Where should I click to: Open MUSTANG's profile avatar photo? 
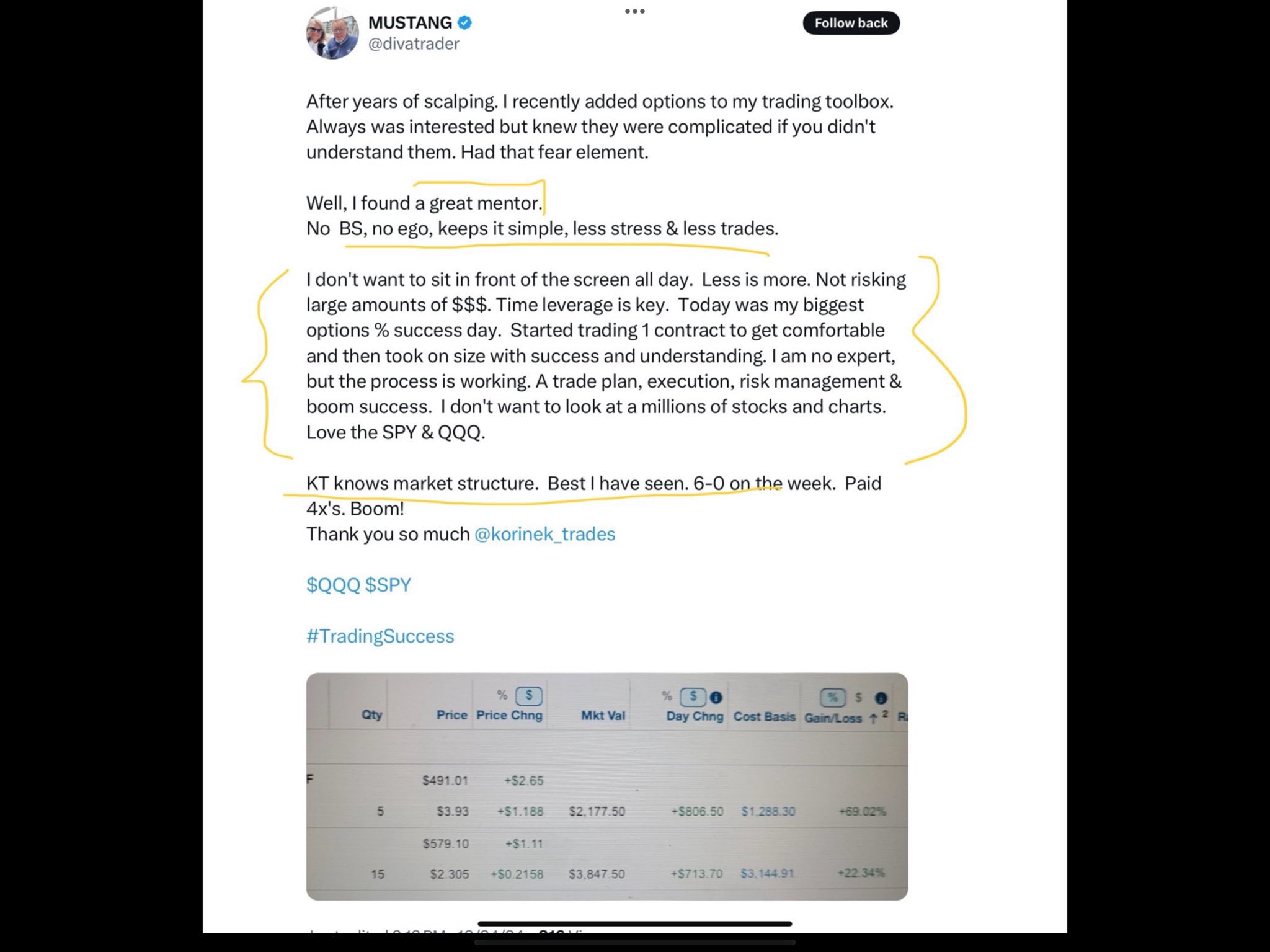point(332,33)
